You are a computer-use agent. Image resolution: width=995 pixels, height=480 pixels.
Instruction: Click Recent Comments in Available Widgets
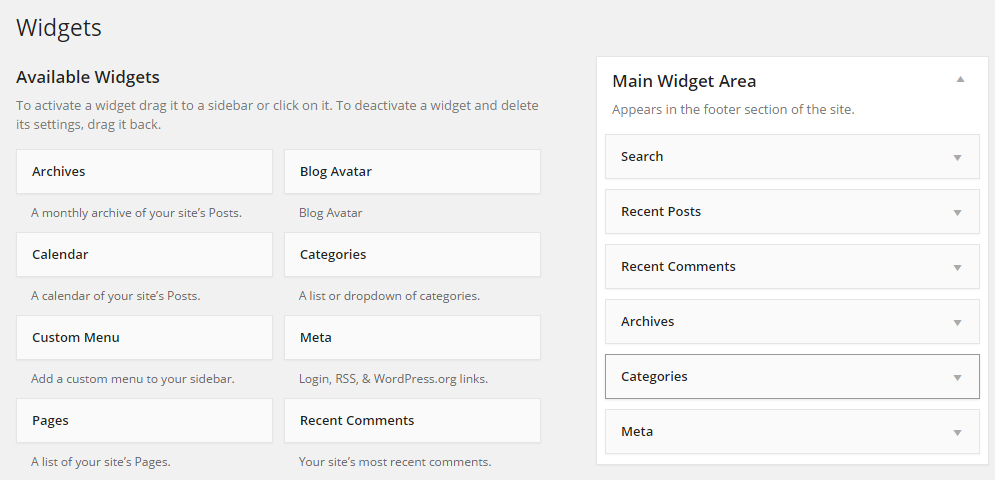[x=412, y=421]
